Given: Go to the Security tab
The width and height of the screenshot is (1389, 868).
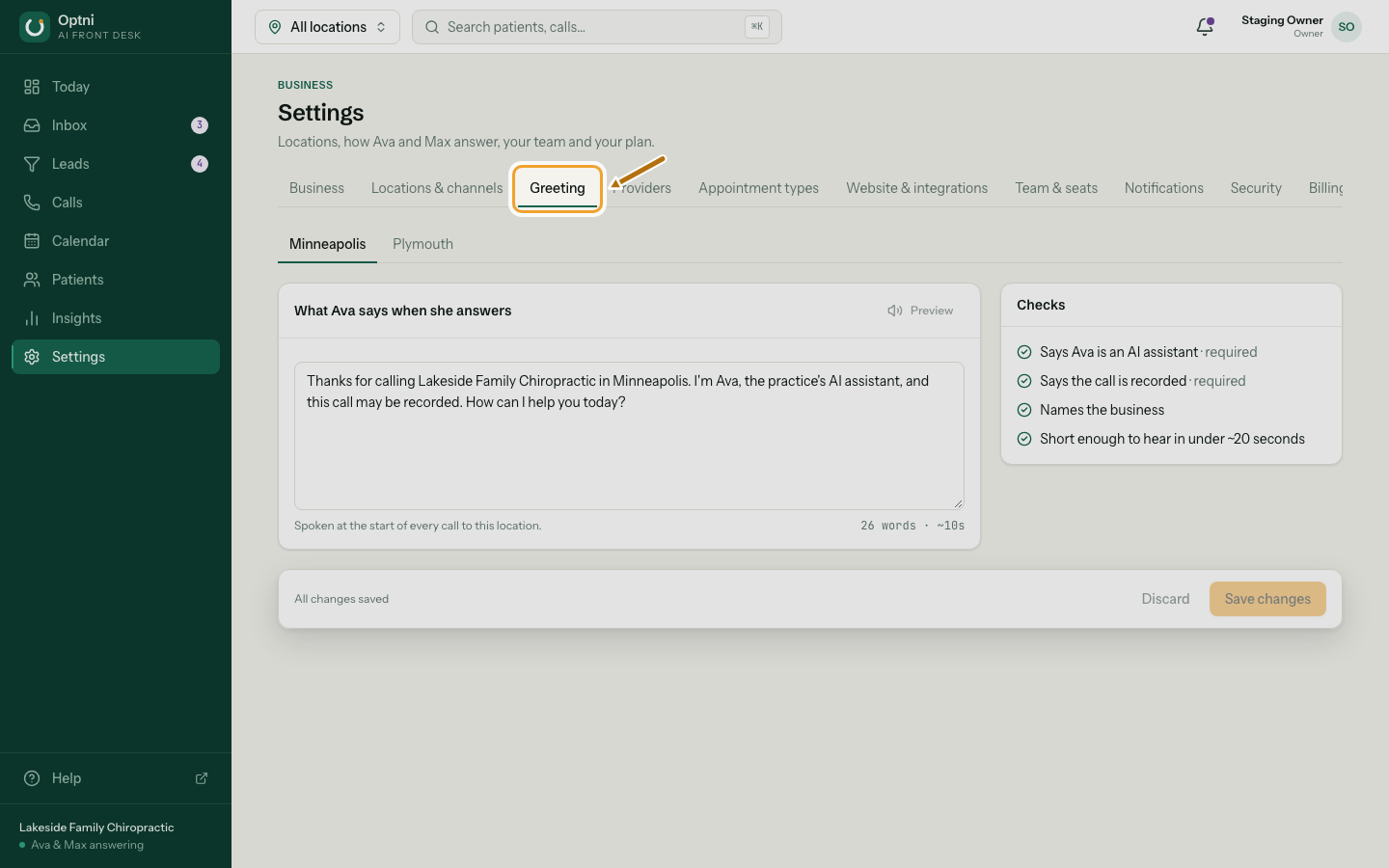Looking at the screenshot, I should (1256, 188).
